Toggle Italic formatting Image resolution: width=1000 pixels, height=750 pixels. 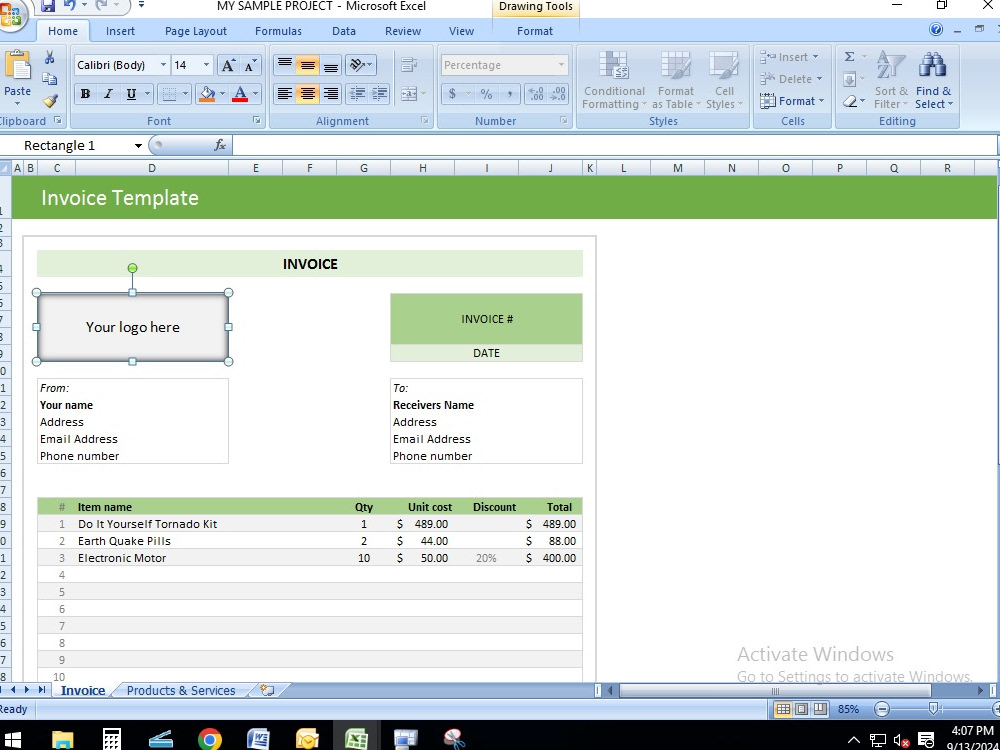click(x=108, y=94)
